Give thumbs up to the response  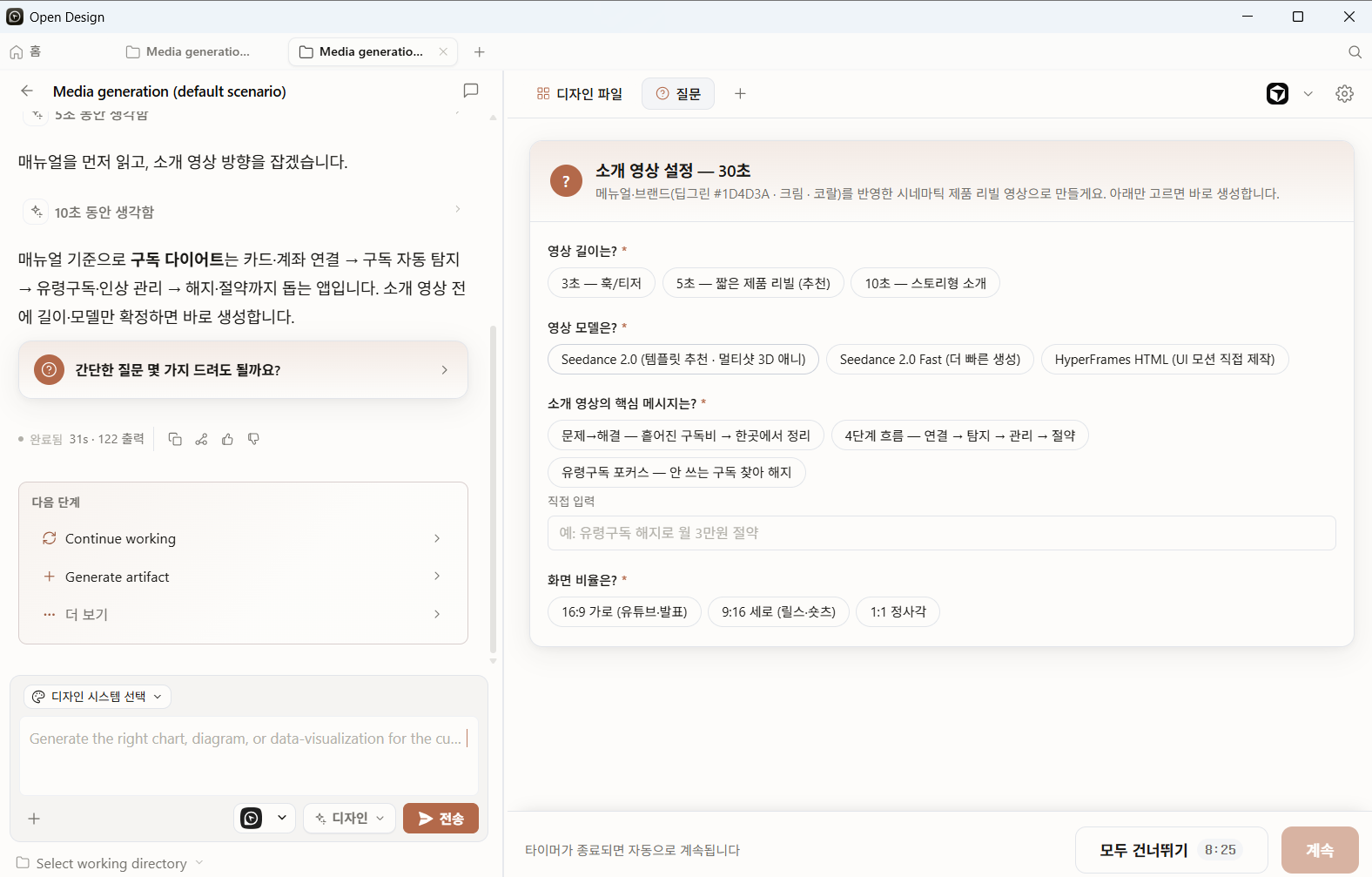[227, 439]
